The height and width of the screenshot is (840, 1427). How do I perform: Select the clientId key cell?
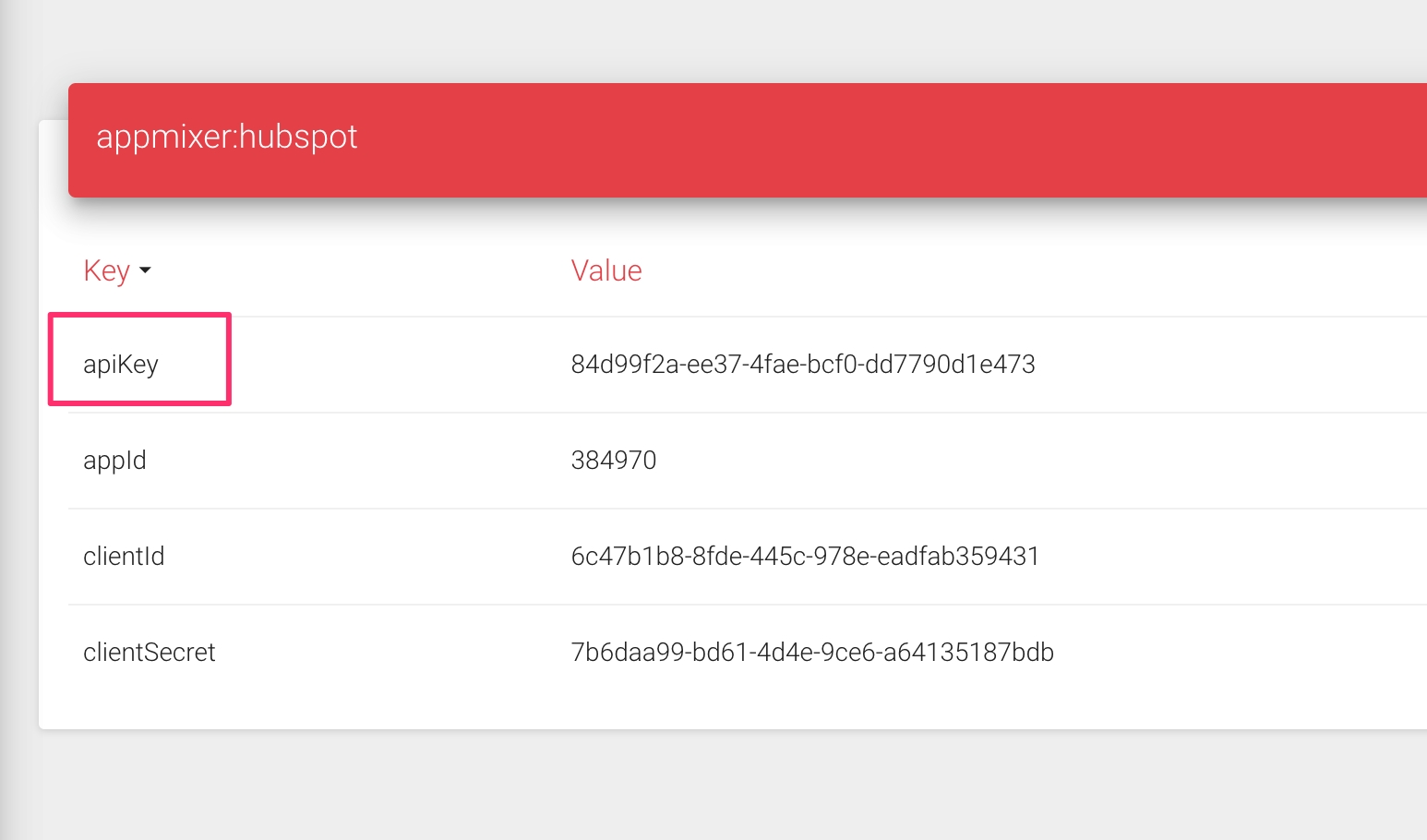pos(124,557)
